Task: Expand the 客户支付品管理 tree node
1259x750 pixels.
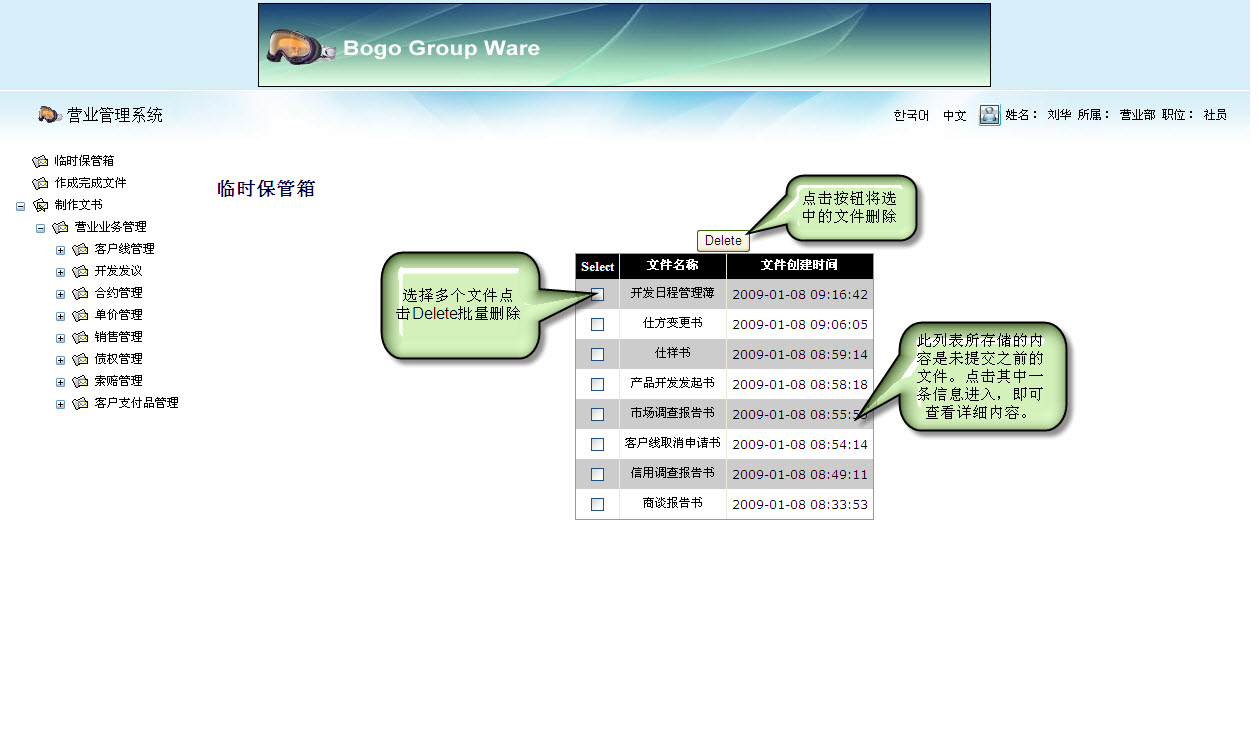Action: (61, 404)
